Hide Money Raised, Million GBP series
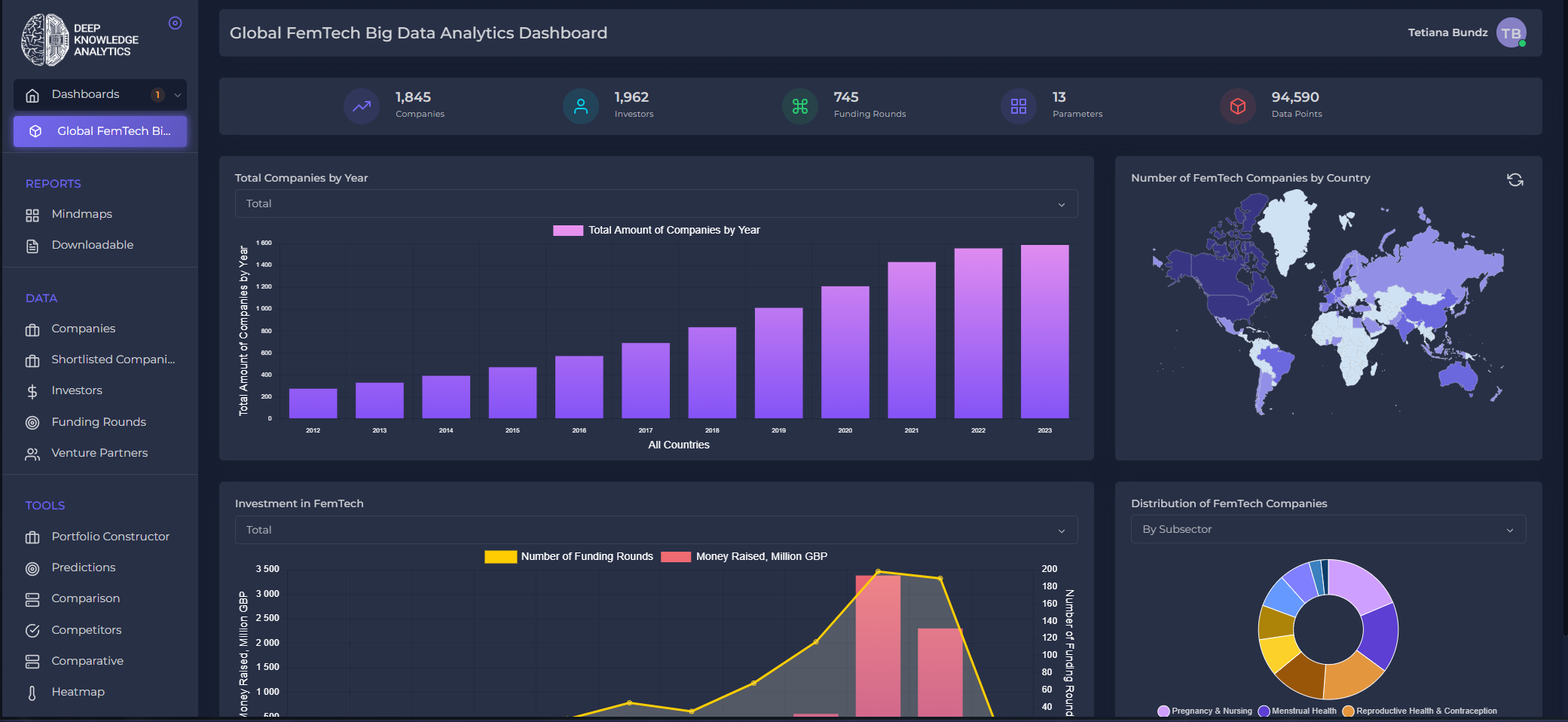The image size is (1568, 722). 675,557
